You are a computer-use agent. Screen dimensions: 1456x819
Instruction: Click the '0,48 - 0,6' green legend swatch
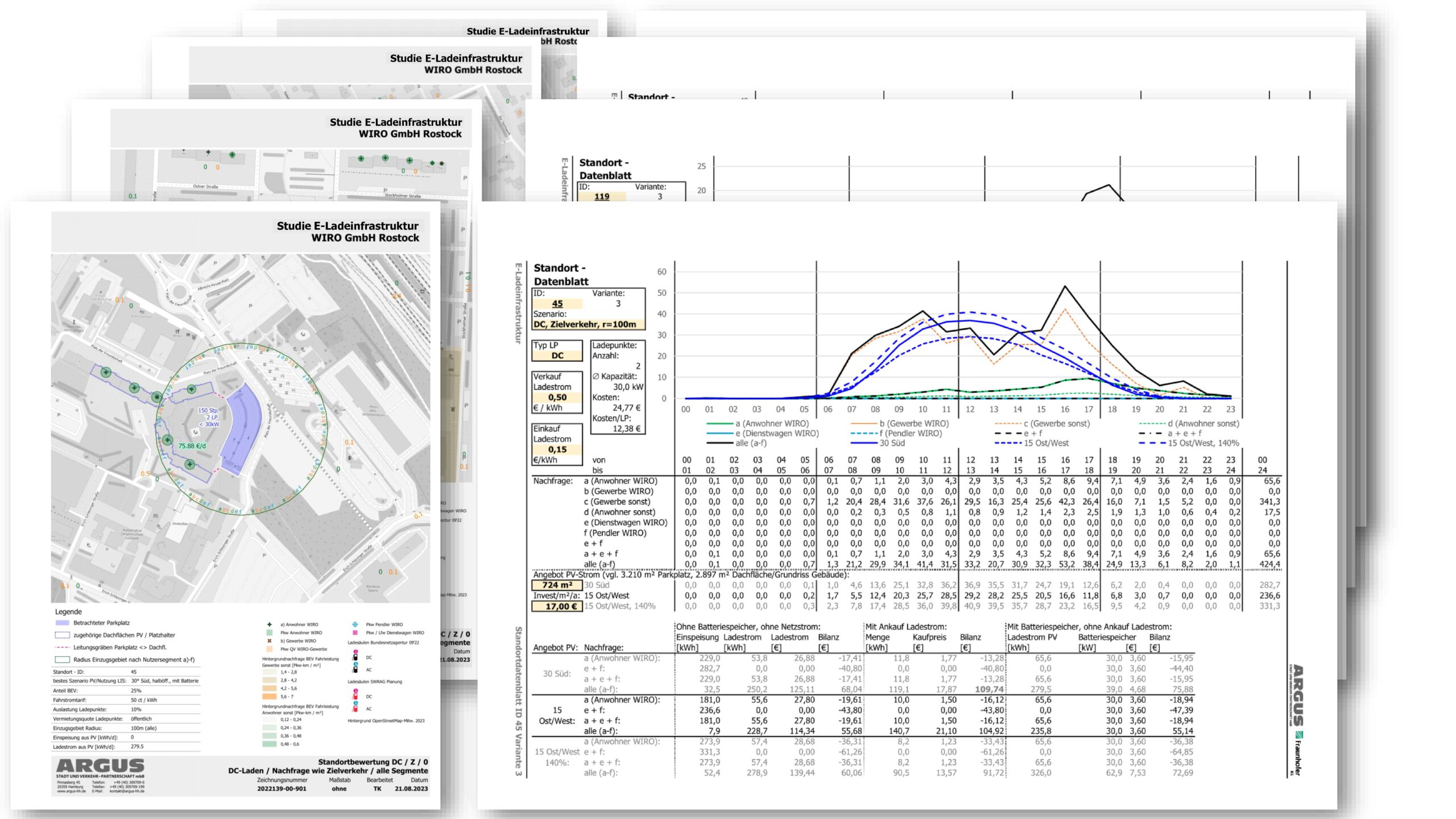pos(269,744)
